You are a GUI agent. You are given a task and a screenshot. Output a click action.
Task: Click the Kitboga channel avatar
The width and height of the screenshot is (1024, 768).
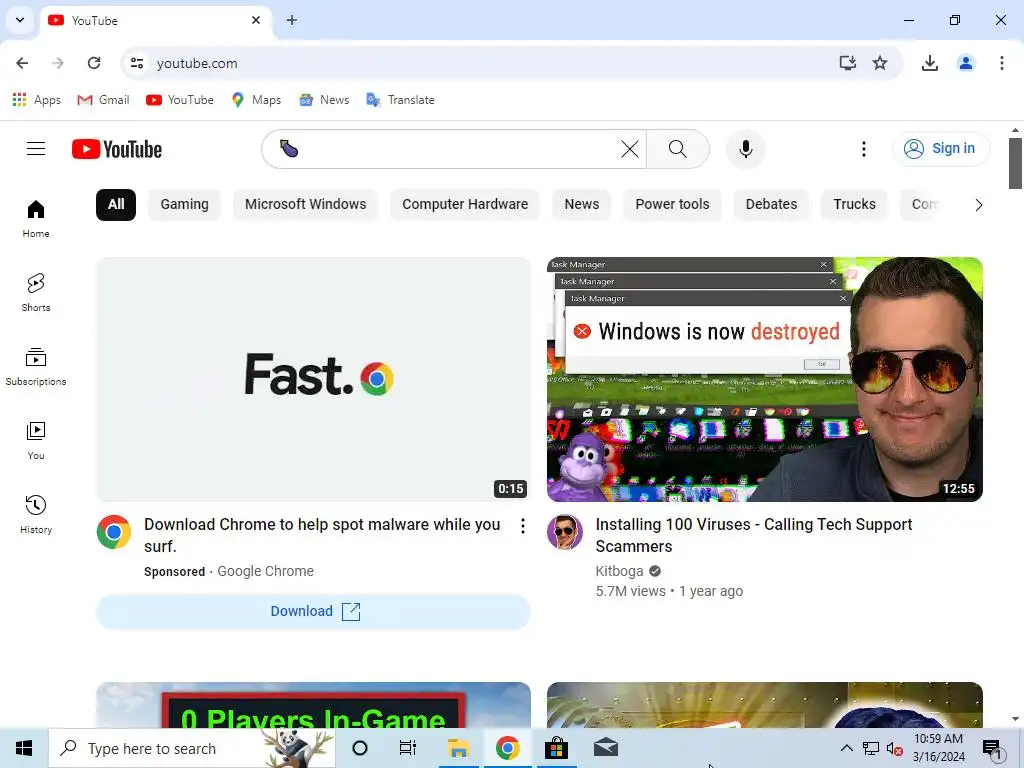(565, 532)
